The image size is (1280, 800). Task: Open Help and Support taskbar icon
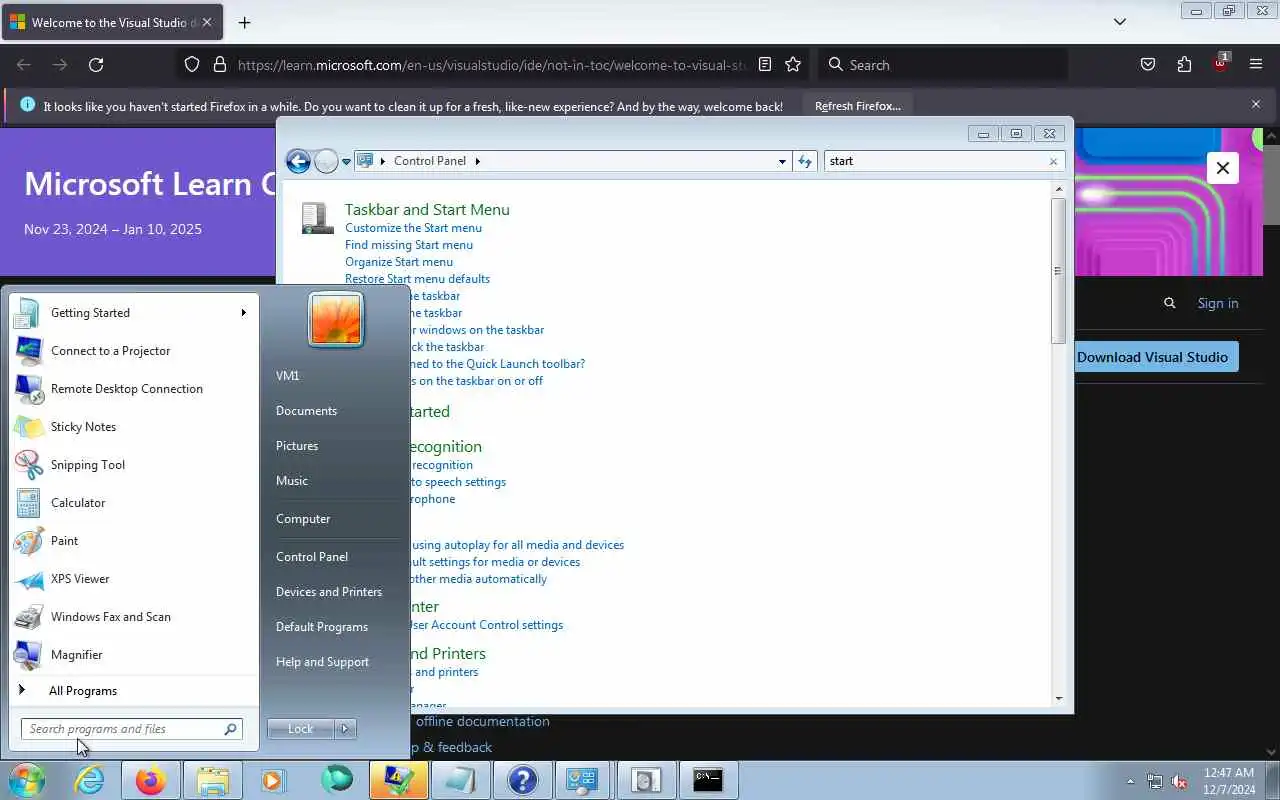[x=522, y=780]
